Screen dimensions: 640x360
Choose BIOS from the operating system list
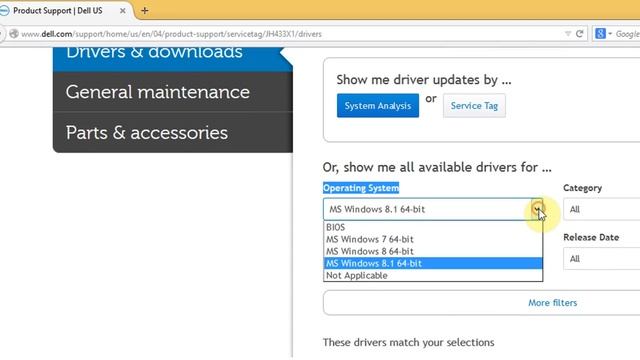pos(433,227)
